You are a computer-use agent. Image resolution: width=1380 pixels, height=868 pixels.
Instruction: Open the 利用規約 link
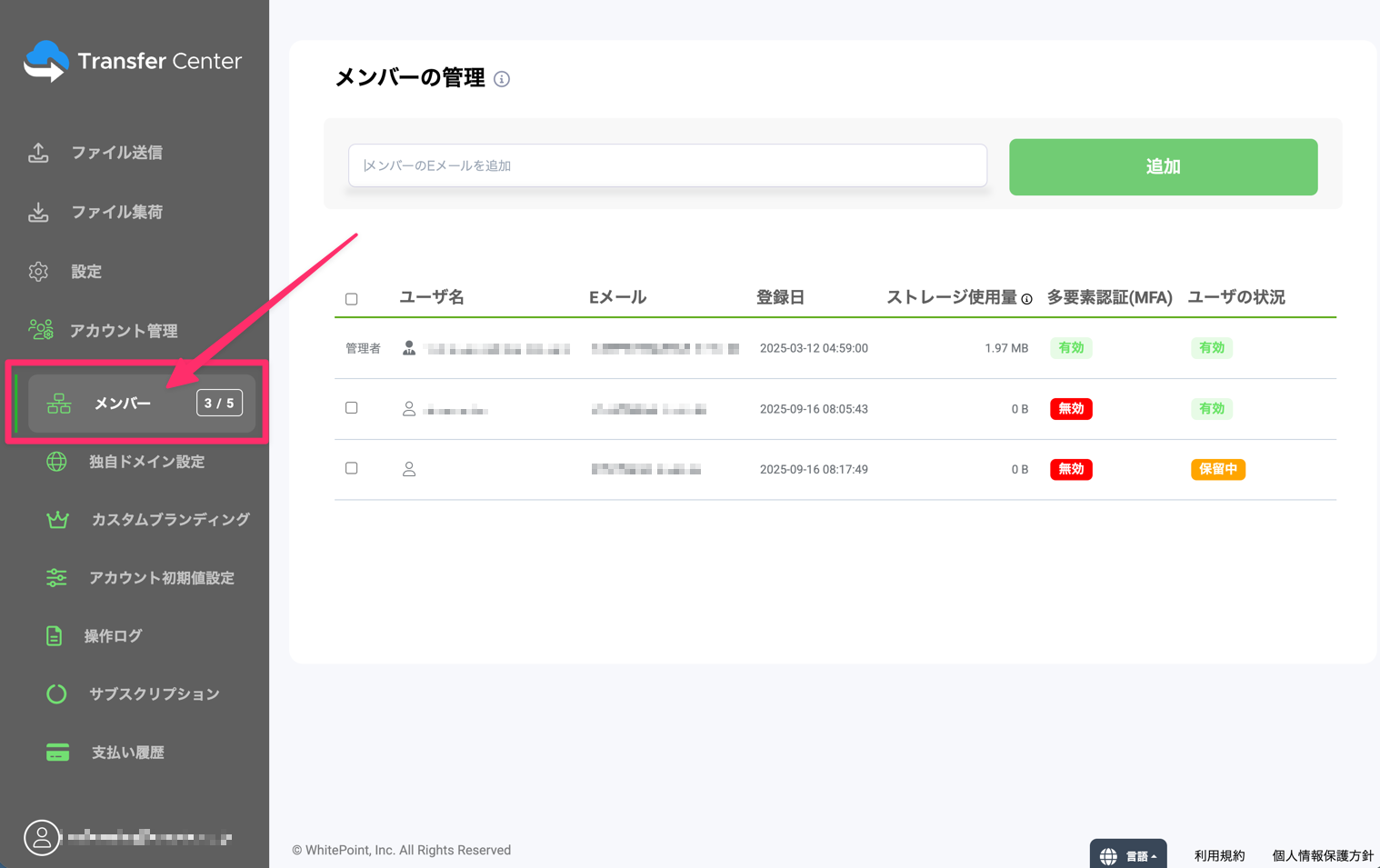(1219, 854)
